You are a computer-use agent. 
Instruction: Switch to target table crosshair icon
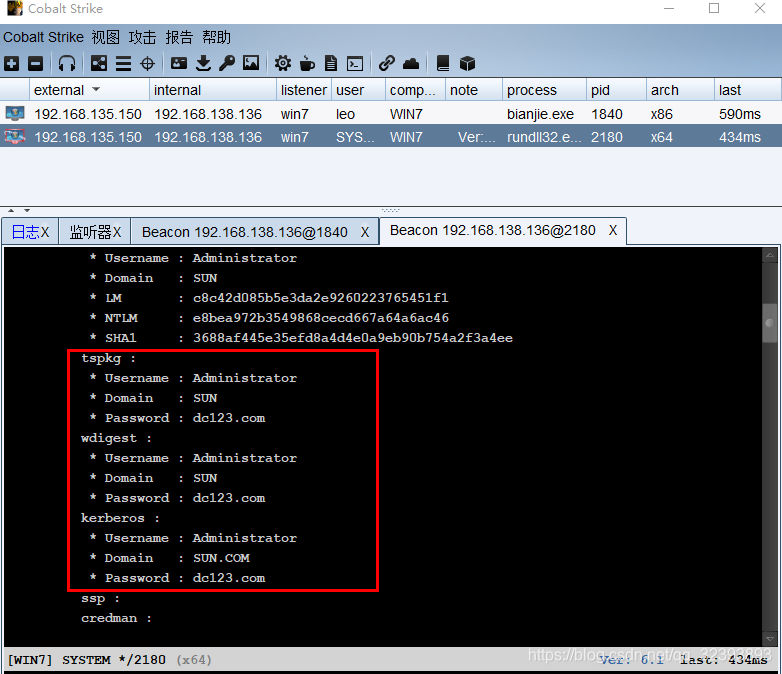[x=147, y=63]
